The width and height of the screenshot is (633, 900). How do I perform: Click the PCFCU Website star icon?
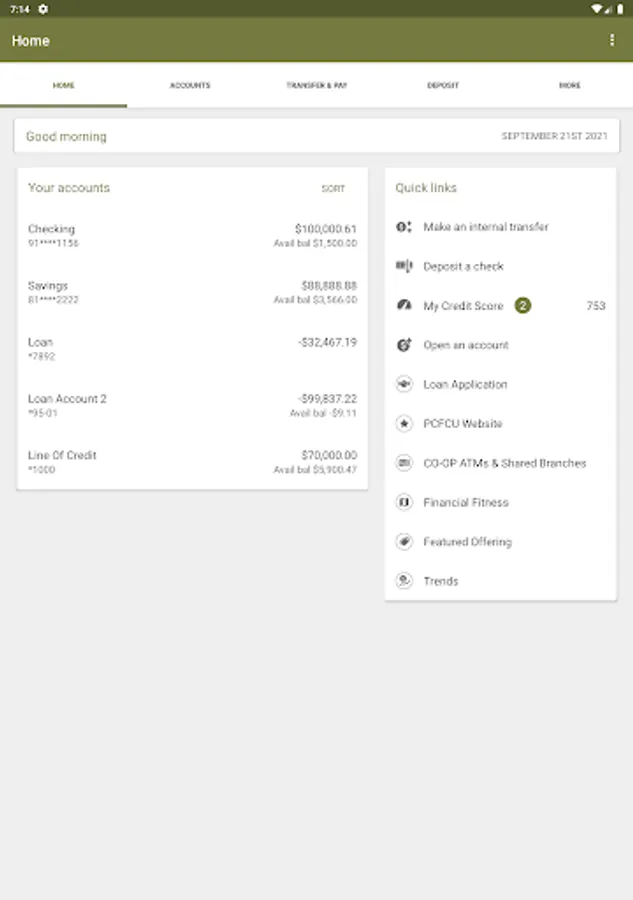[404, 424]
